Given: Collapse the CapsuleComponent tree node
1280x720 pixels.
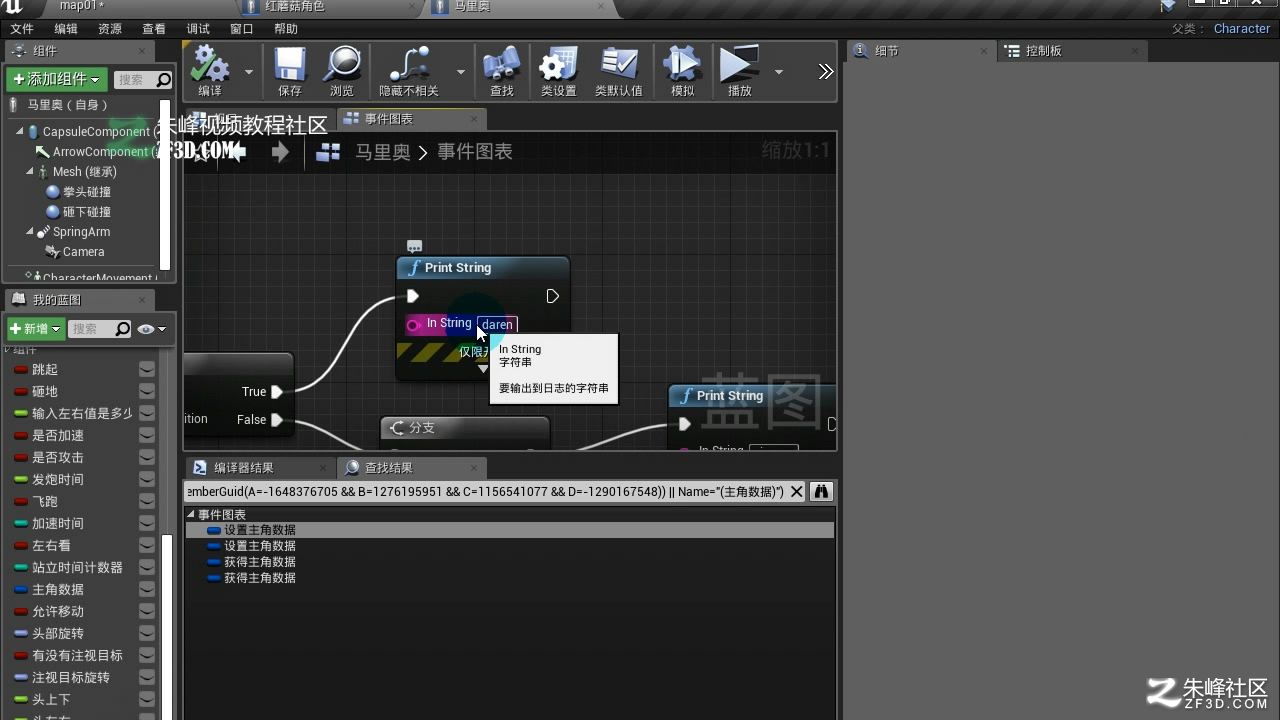Looking at the screenshot, I should click(19, 132).
